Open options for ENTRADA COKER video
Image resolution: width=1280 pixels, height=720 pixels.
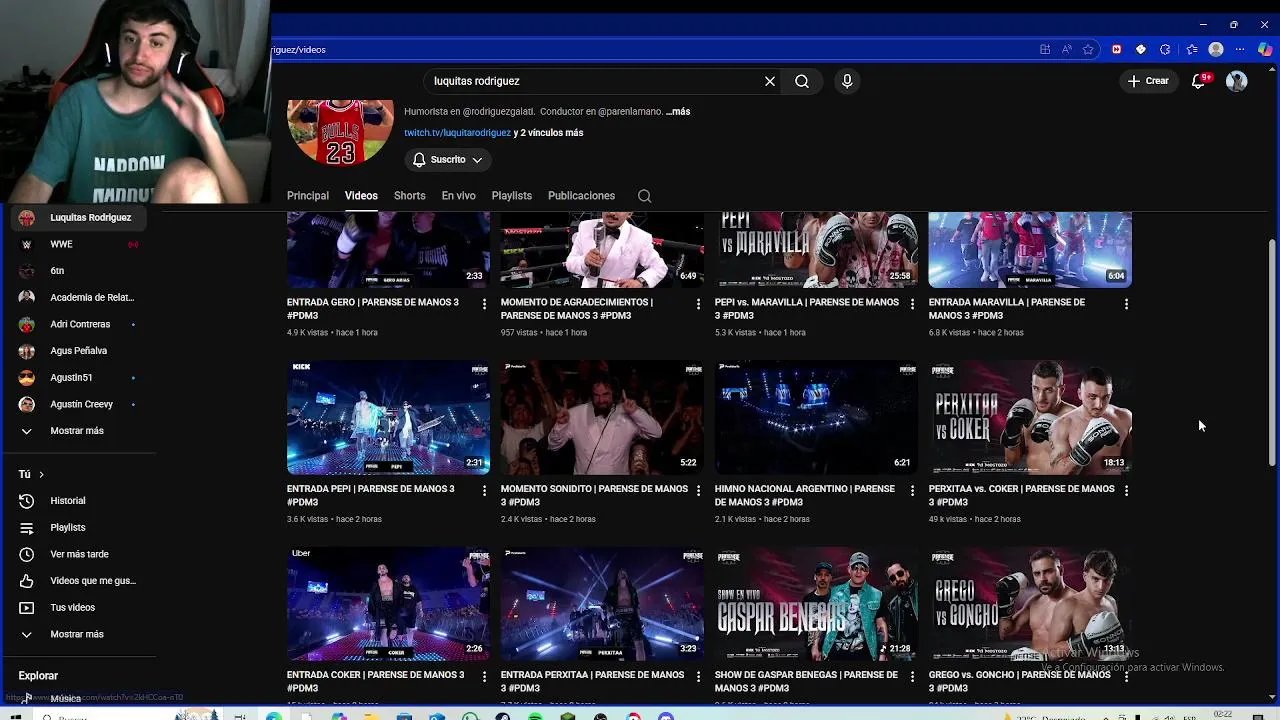(484, 677)
